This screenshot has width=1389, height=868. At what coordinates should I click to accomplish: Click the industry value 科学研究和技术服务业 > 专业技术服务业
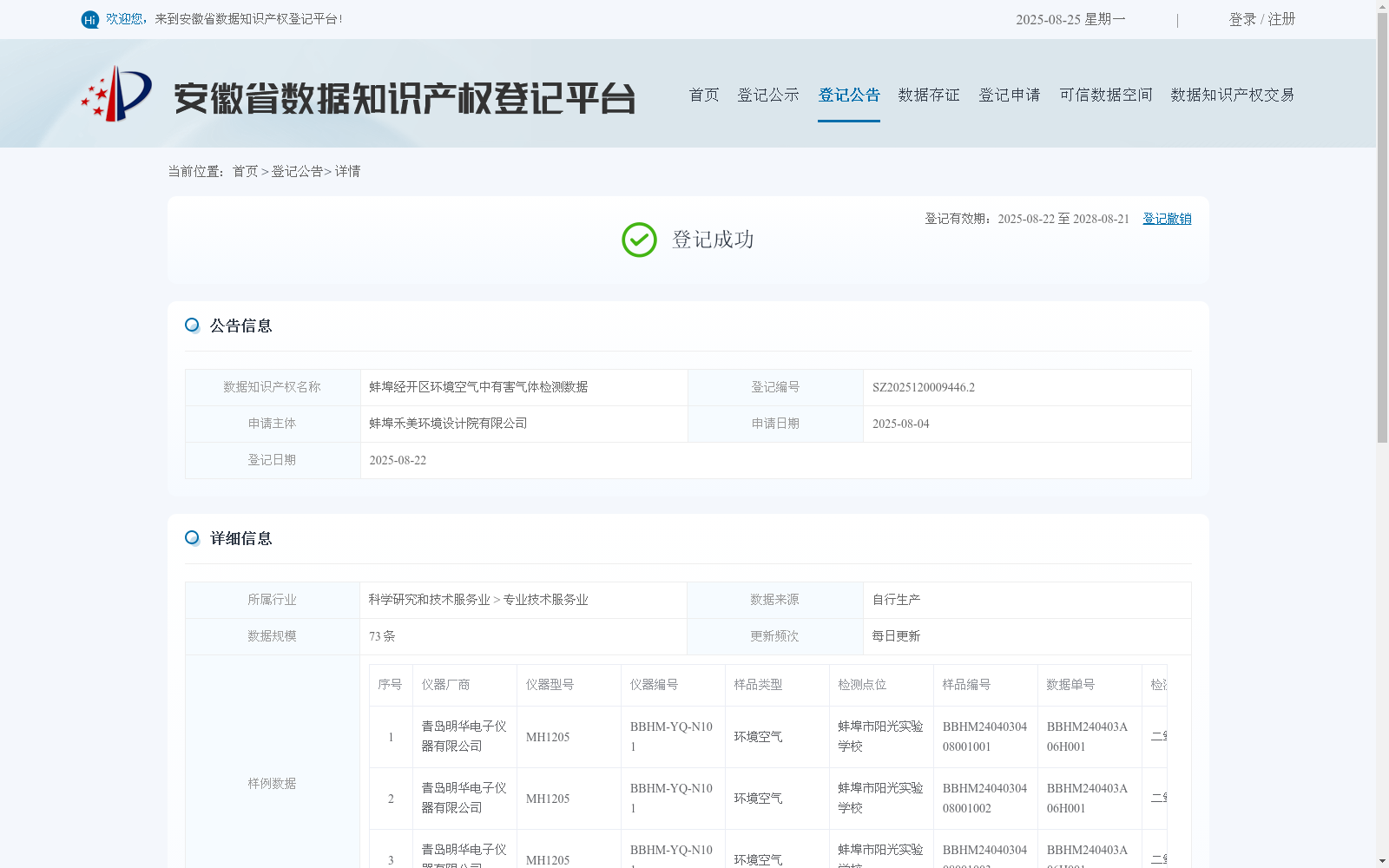478,600
